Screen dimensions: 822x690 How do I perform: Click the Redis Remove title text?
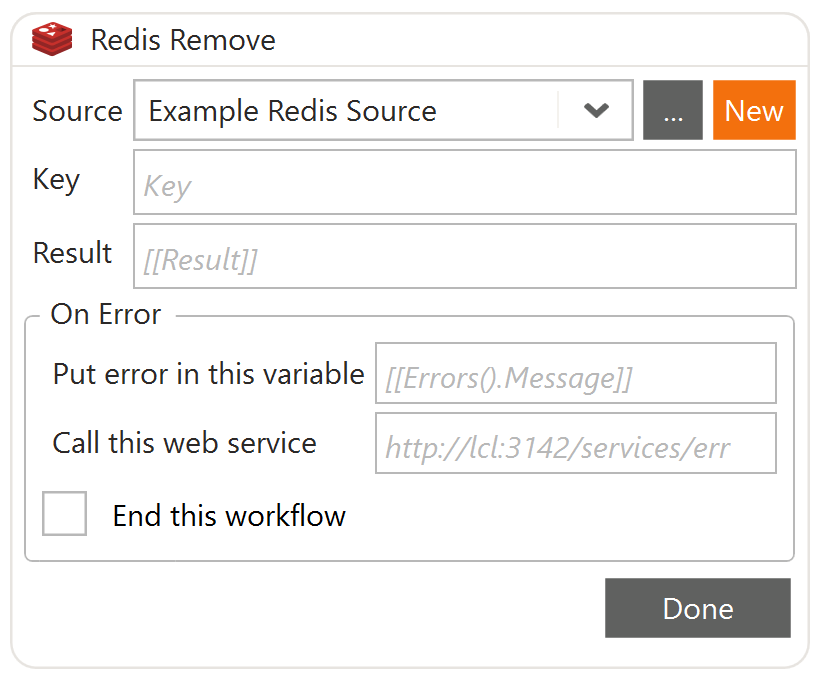183,40
